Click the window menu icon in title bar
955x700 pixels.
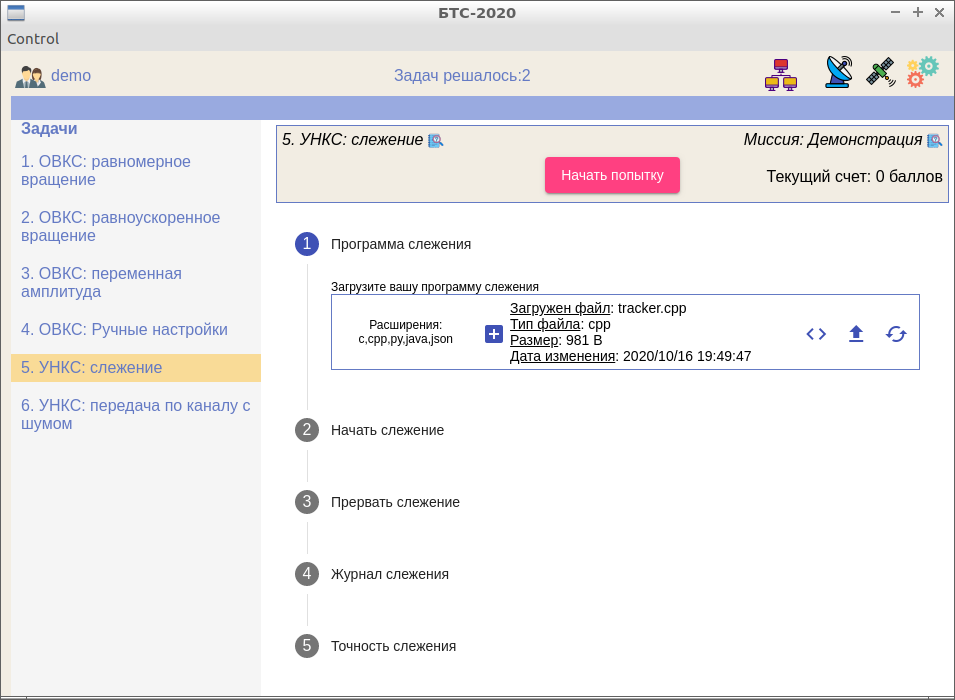(16, 13)
